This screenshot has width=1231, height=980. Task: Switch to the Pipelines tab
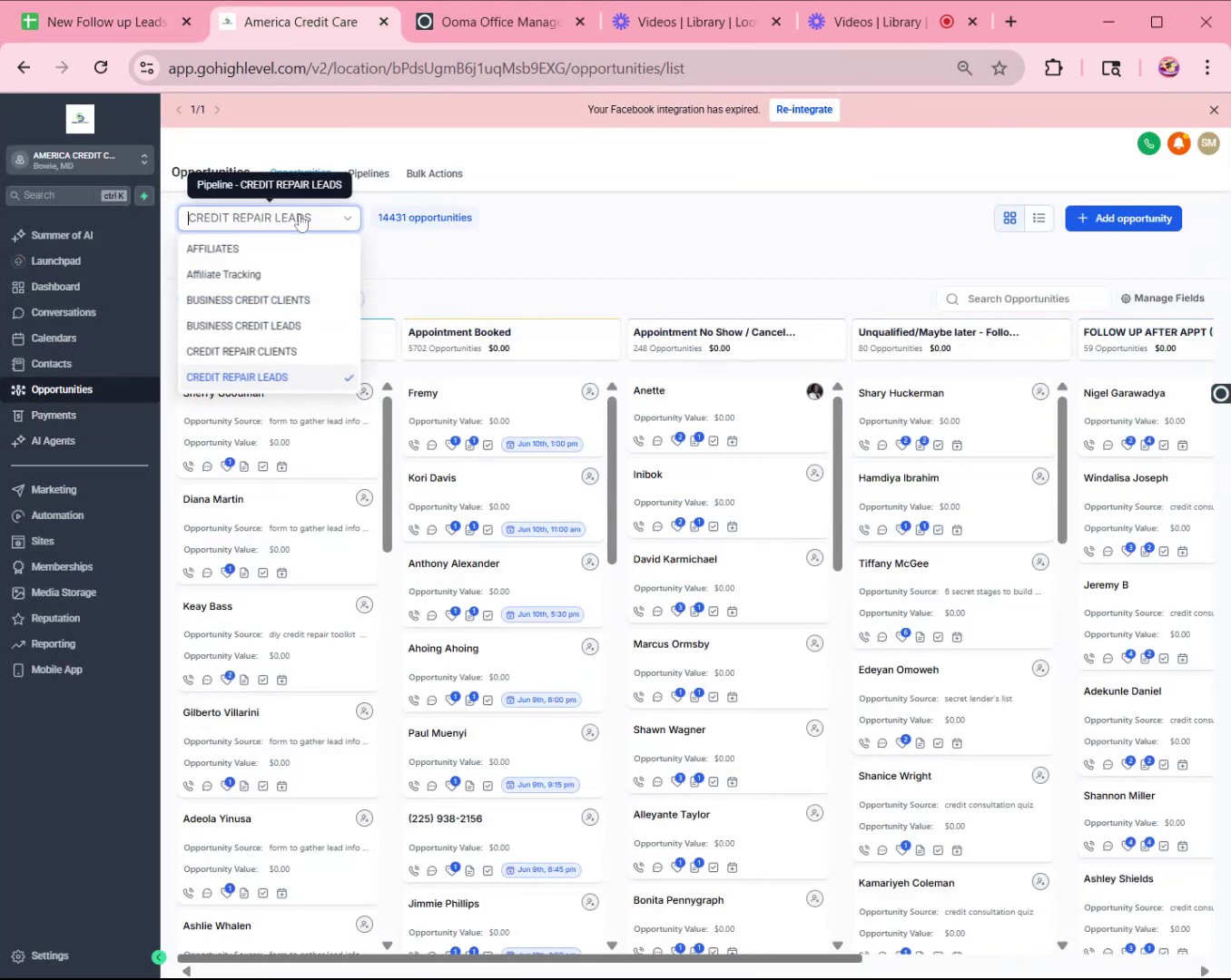(x=369, y=174)
